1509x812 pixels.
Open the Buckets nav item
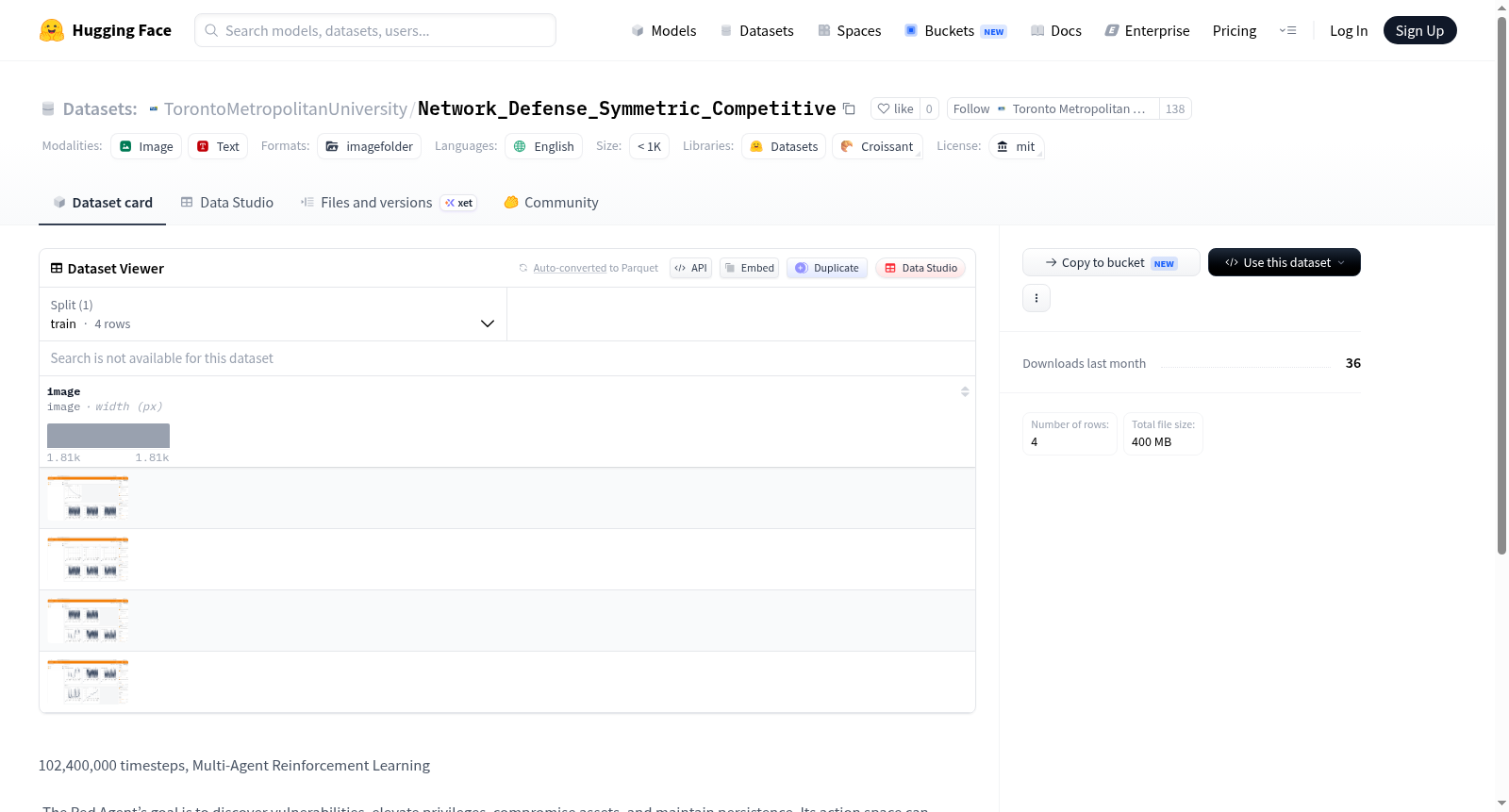click(x=954, y=30)
